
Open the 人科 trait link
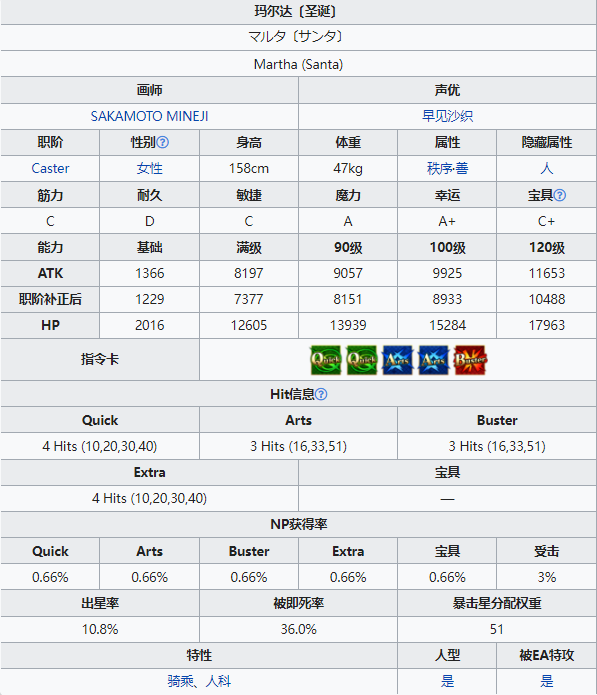coord(218,681)
